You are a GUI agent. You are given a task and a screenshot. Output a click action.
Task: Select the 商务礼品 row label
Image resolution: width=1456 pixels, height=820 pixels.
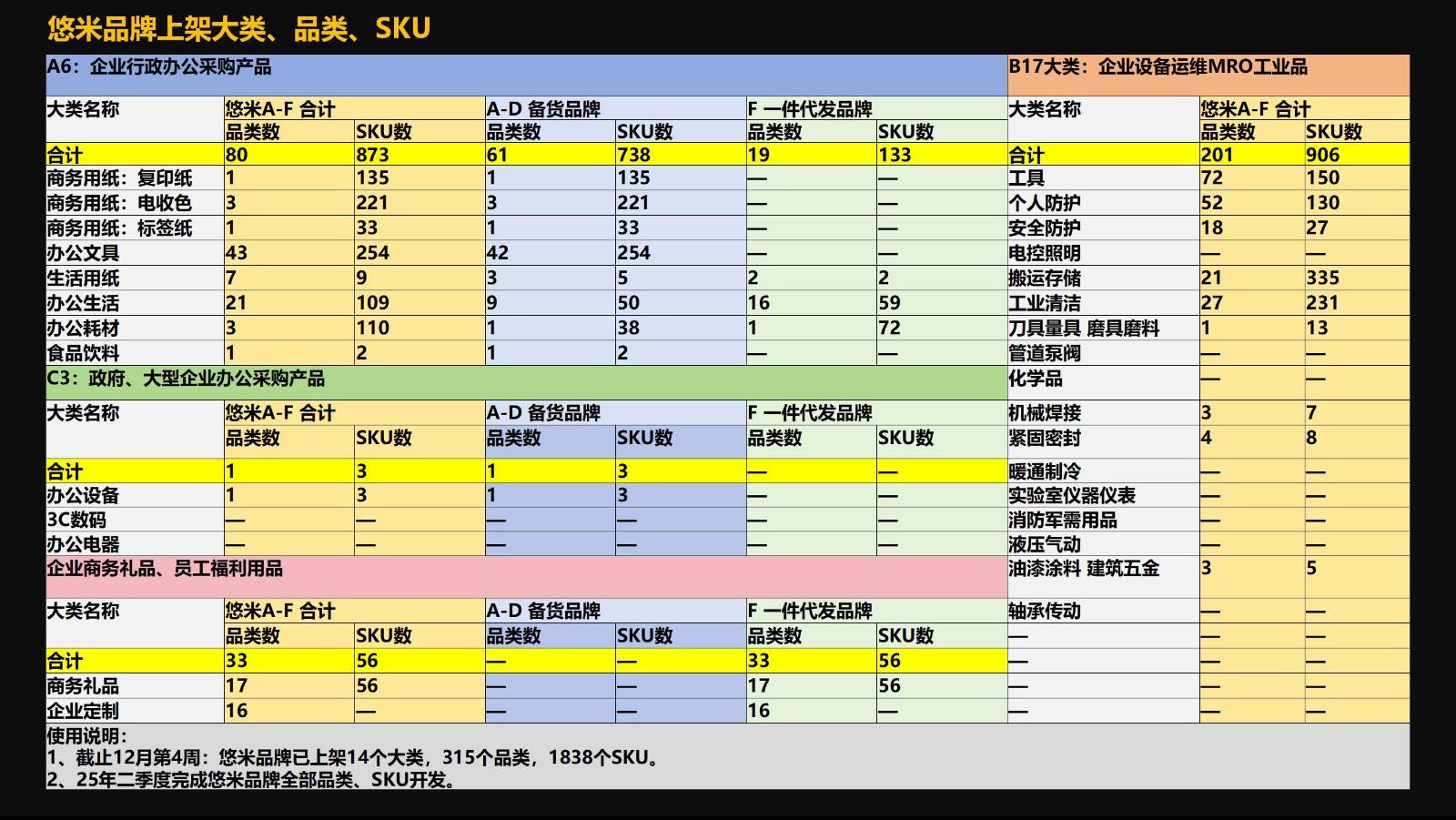[x=84, y=686]
